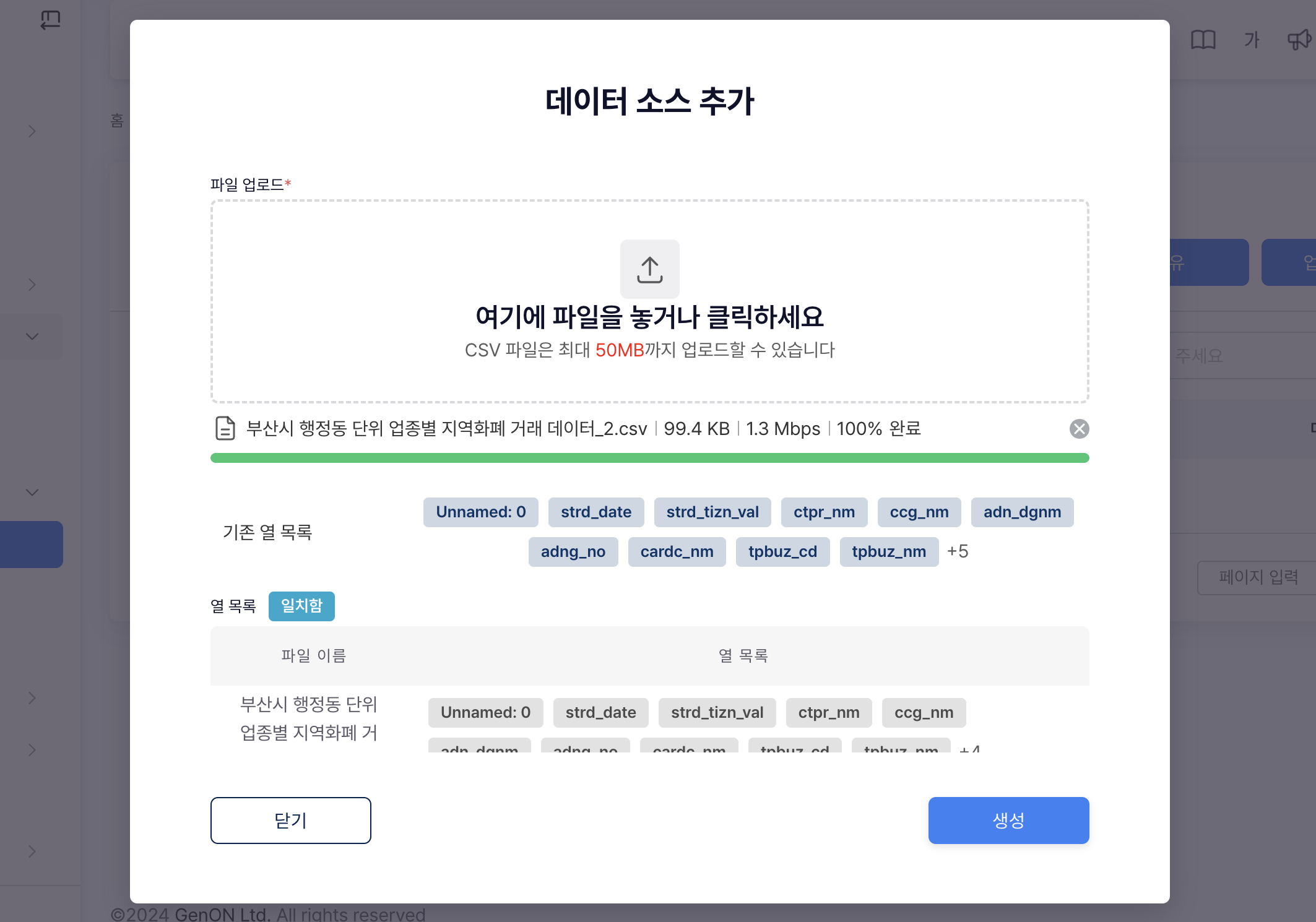This screenshot has width=1316, height=922.
Task: Select the Unnamed: 0 existing column tag
Action: (x=480, y=512)
